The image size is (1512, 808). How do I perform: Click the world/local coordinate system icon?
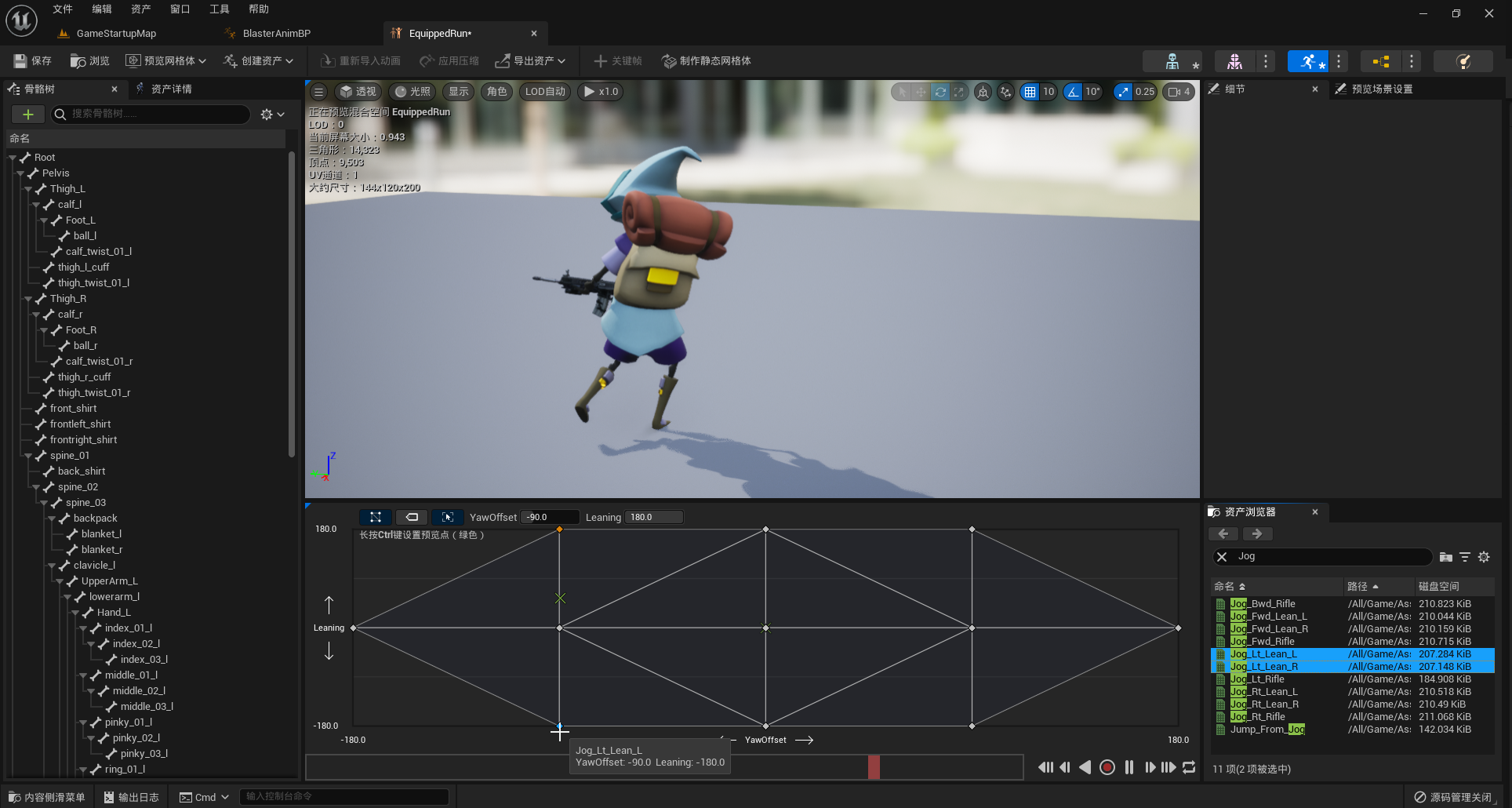tap(983, 92)
